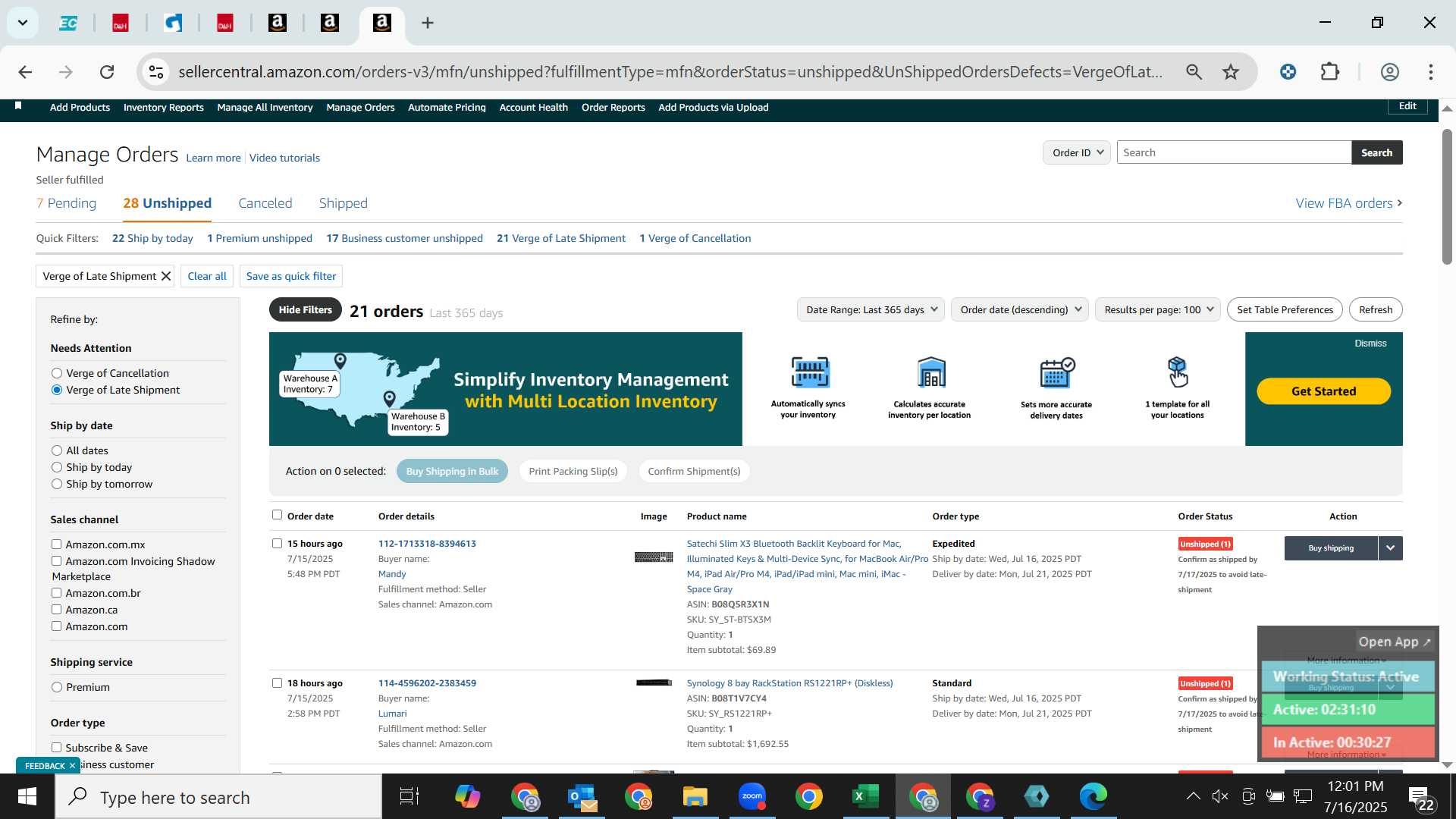
Task: Tick the select-all orders checkbox
Action: (277, 515)
